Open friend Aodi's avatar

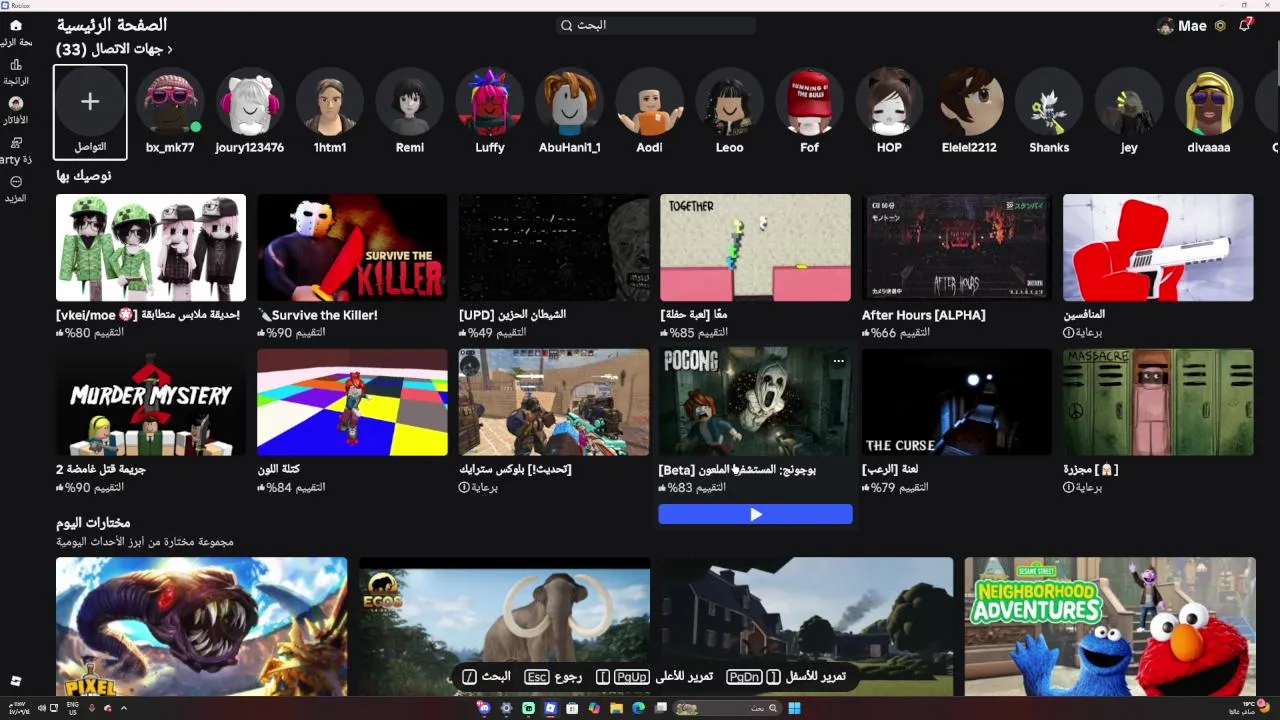click(x=650, y=102)
